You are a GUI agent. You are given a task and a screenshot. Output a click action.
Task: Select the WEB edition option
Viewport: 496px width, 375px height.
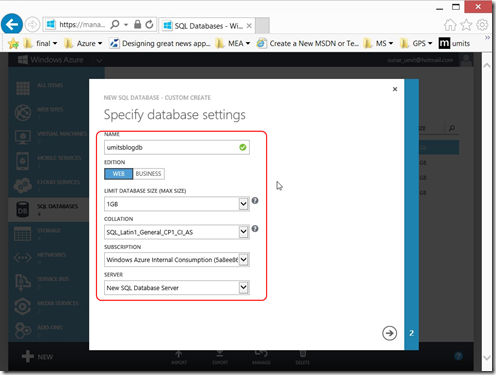coord(119,174)
